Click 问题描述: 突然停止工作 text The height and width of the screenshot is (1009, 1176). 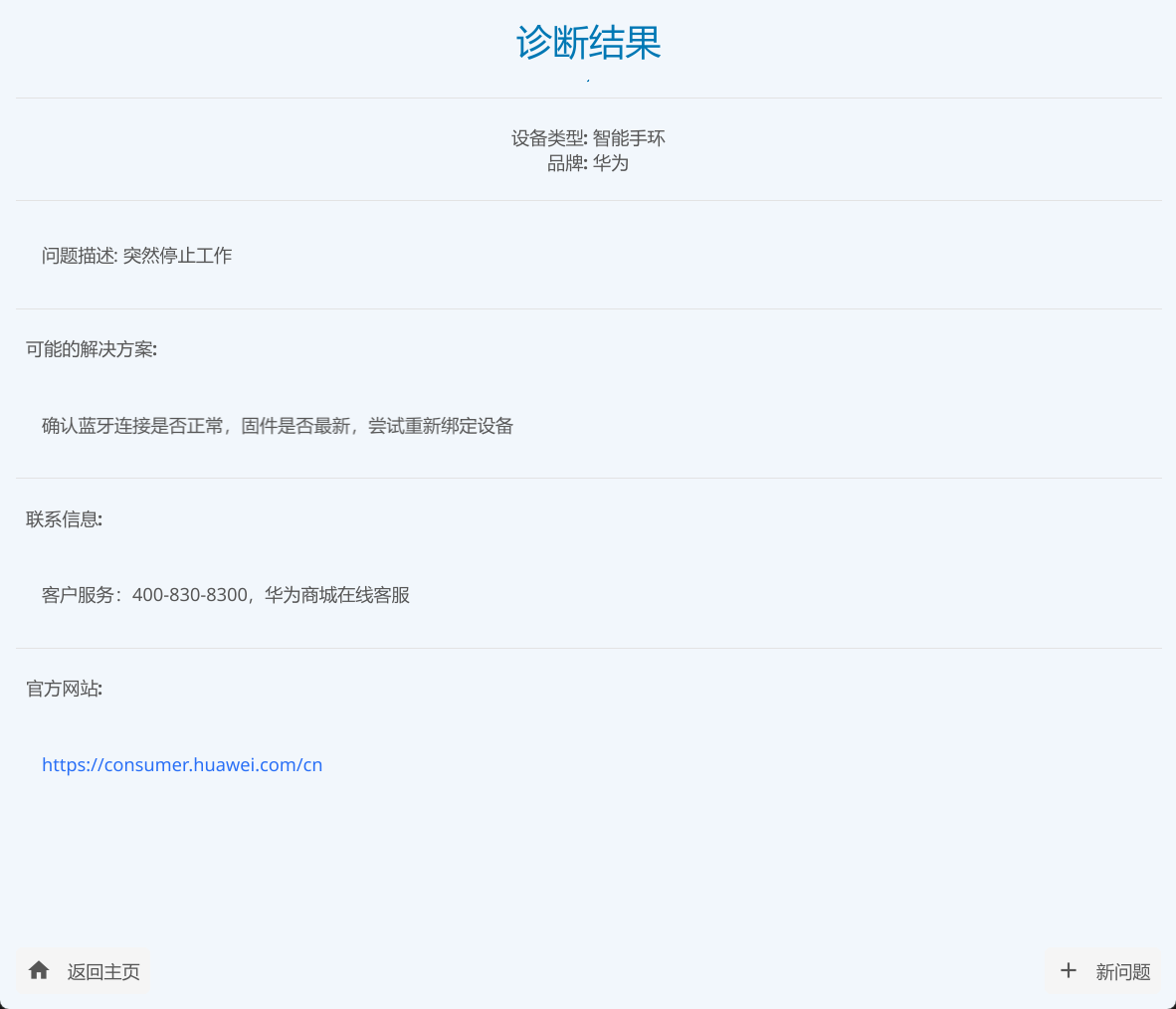click(x=136, y=256)
